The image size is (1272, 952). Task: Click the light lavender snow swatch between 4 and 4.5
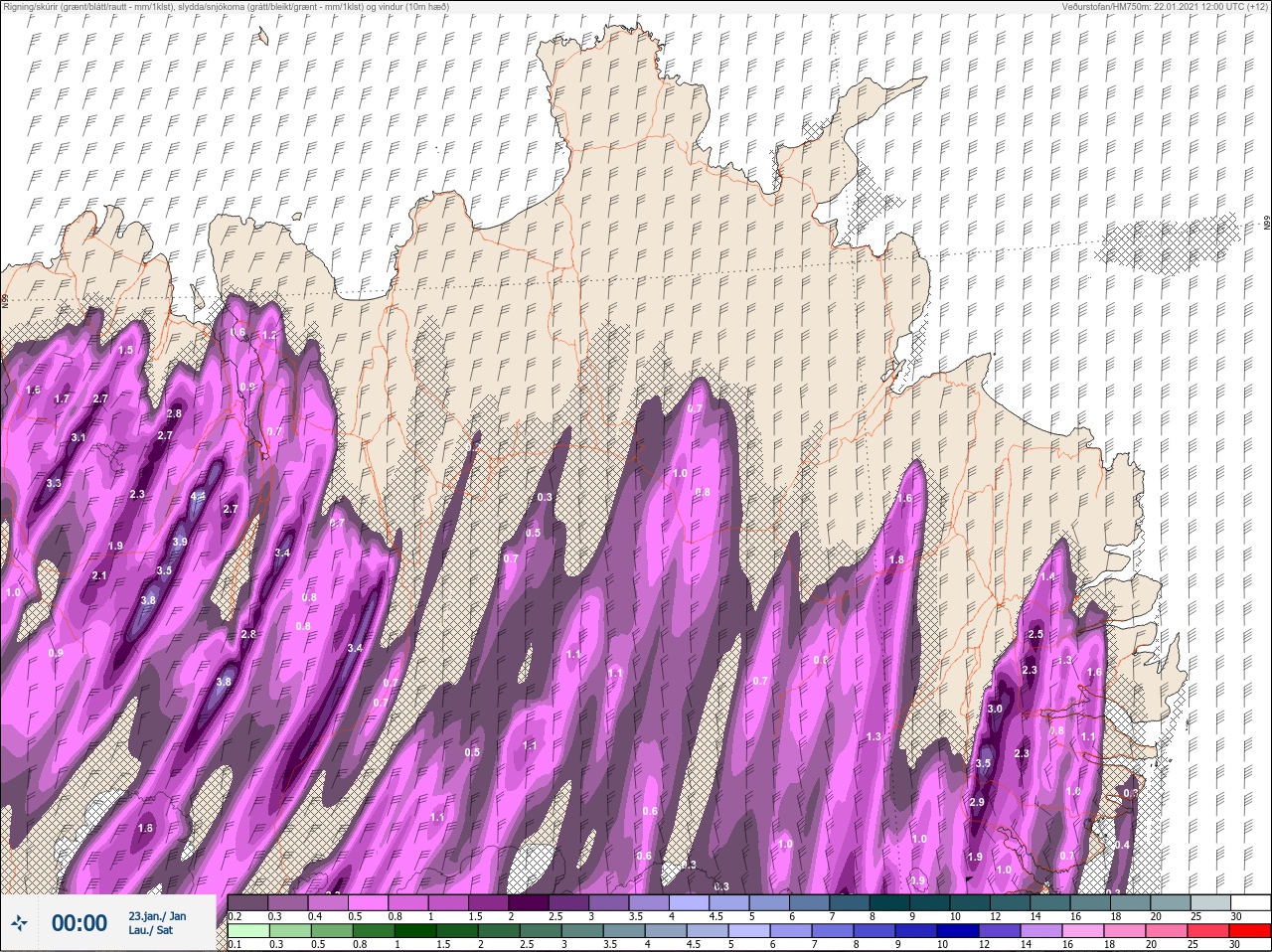(691, 902)
